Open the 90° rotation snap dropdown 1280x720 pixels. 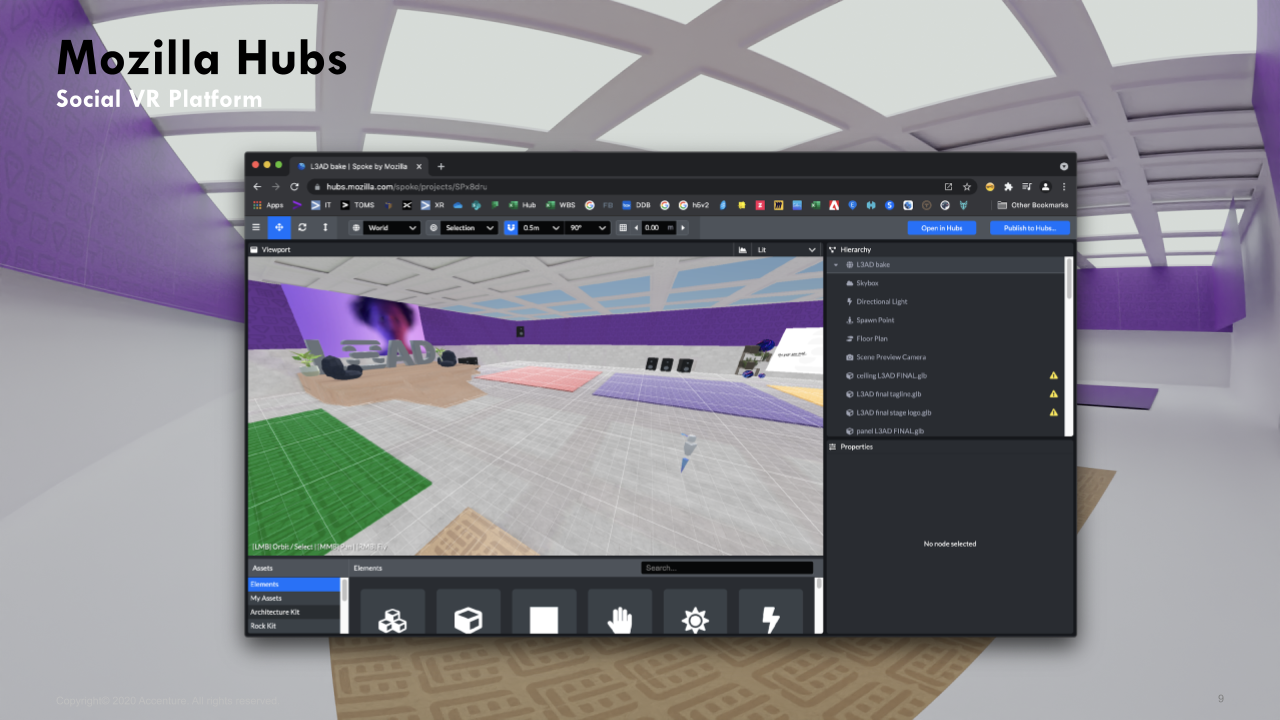pyautogui.click(x=587, y=228)
